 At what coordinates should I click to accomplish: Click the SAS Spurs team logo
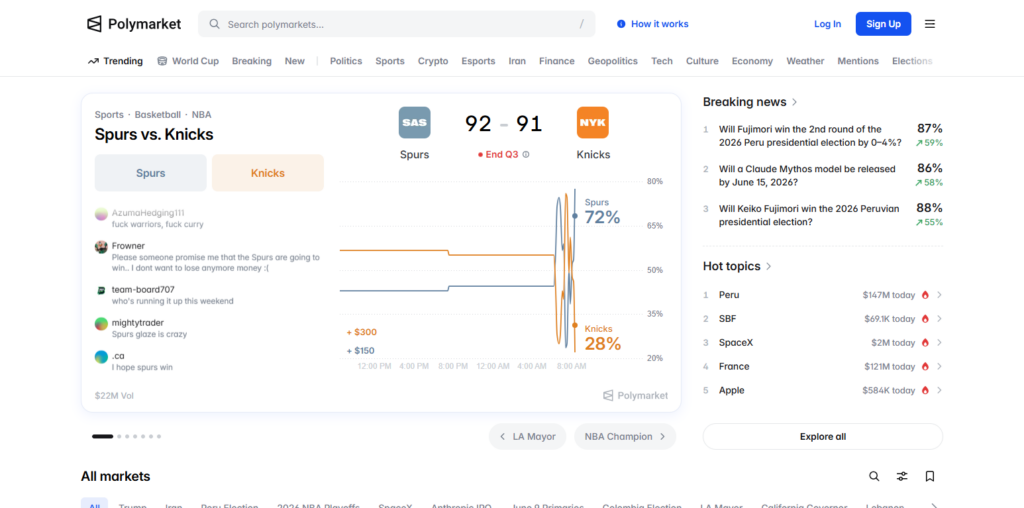point(415,123)
